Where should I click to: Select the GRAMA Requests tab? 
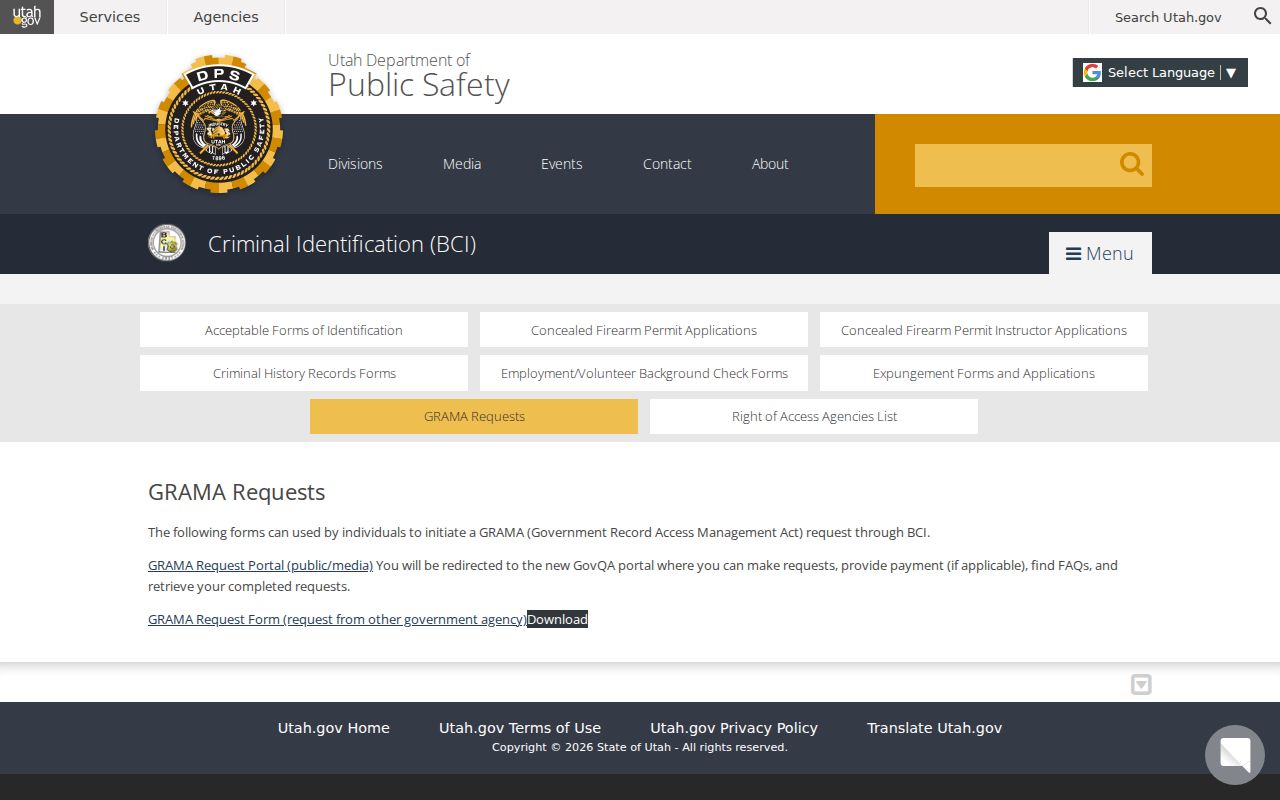(x=474, y=416)
